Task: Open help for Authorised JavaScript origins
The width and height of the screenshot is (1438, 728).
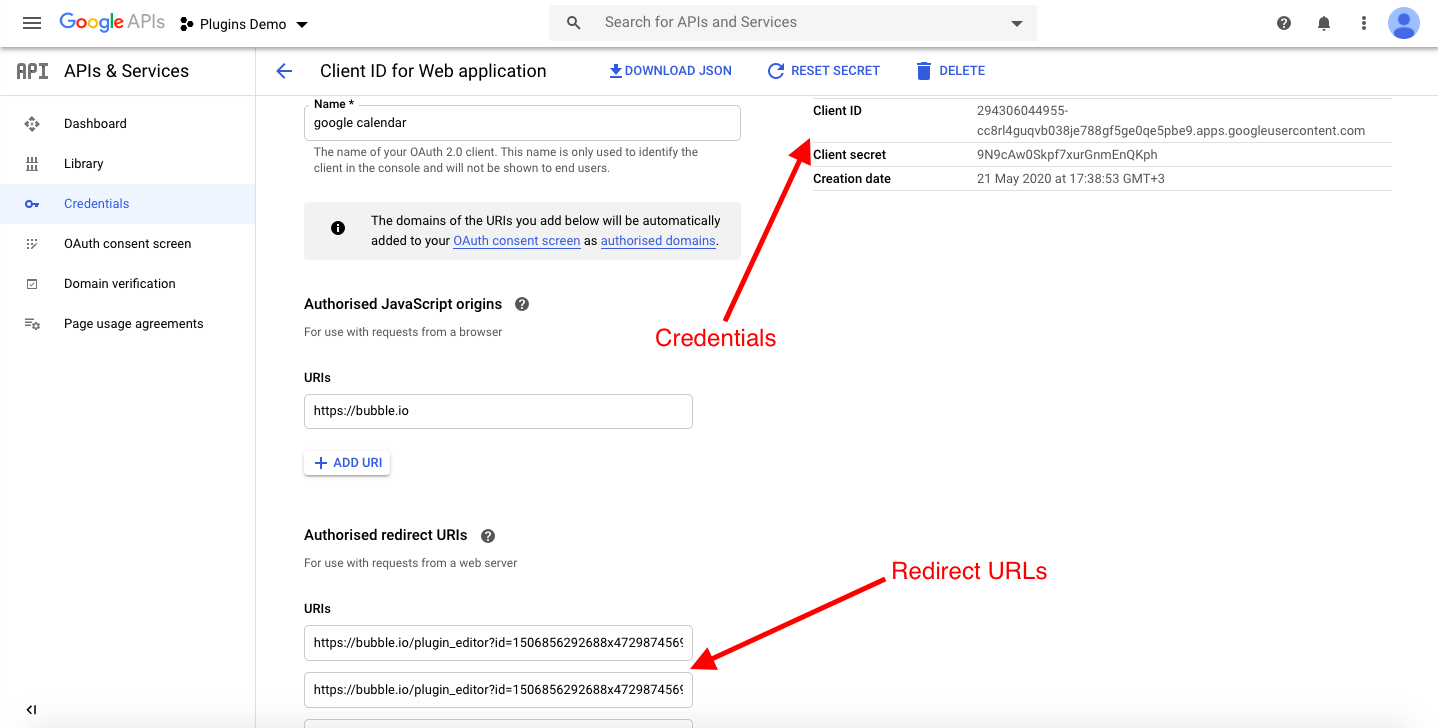Action: pos(521,304)
